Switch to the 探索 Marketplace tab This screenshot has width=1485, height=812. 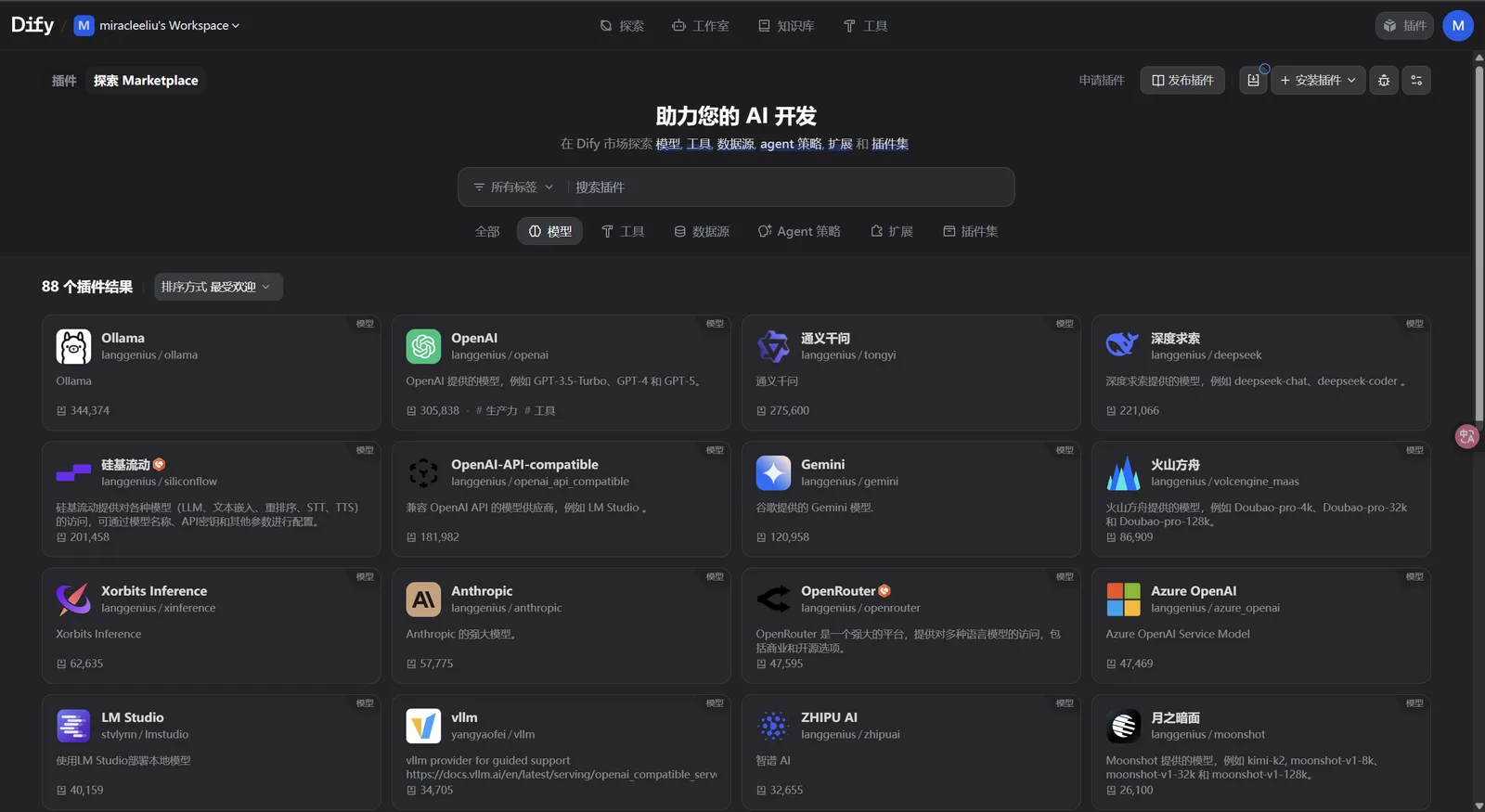[146, 81]
